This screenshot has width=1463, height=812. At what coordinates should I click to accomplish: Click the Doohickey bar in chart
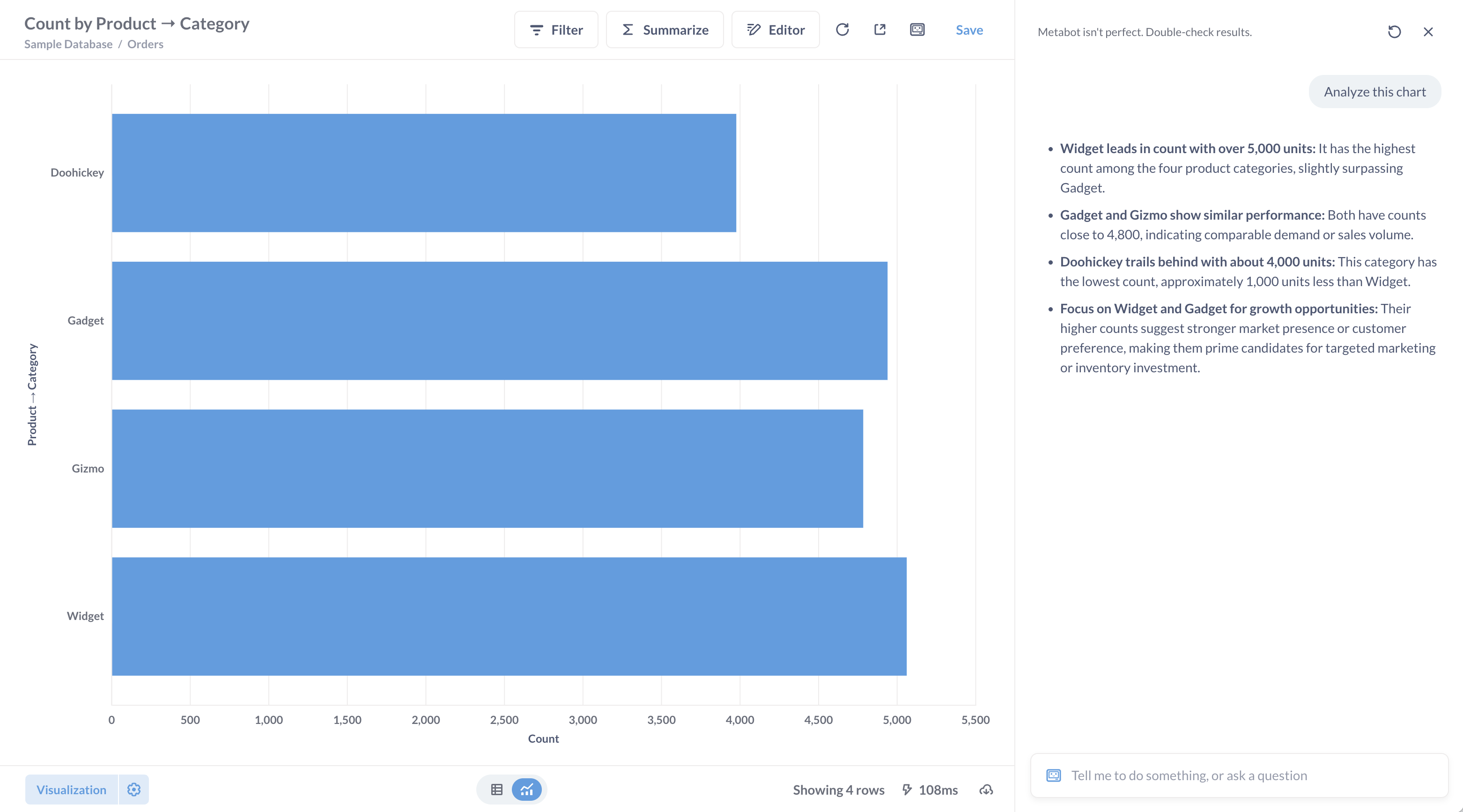point(423,173)
